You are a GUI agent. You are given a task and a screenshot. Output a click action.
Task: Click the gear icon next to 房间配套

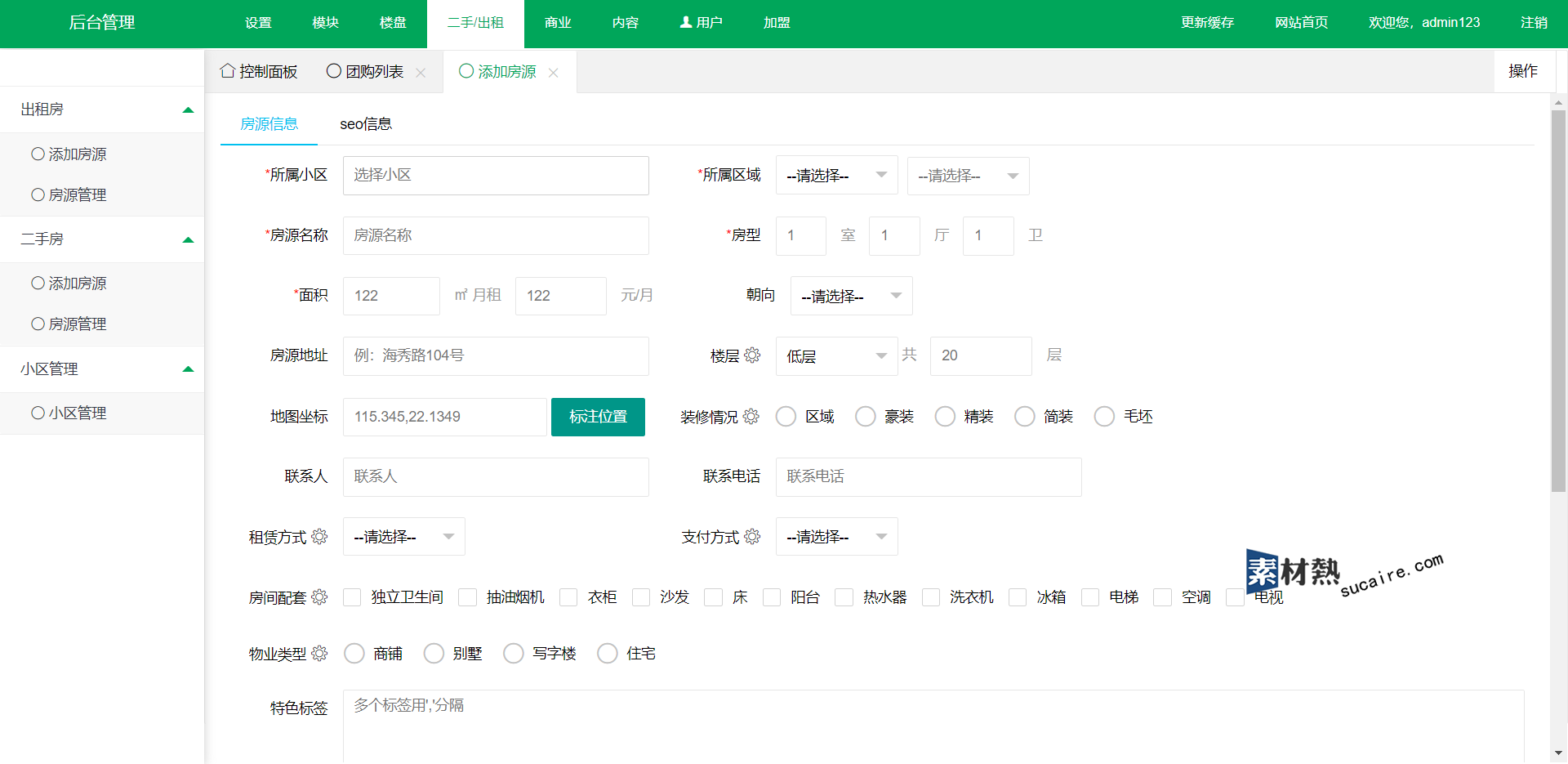coord(319,597)
